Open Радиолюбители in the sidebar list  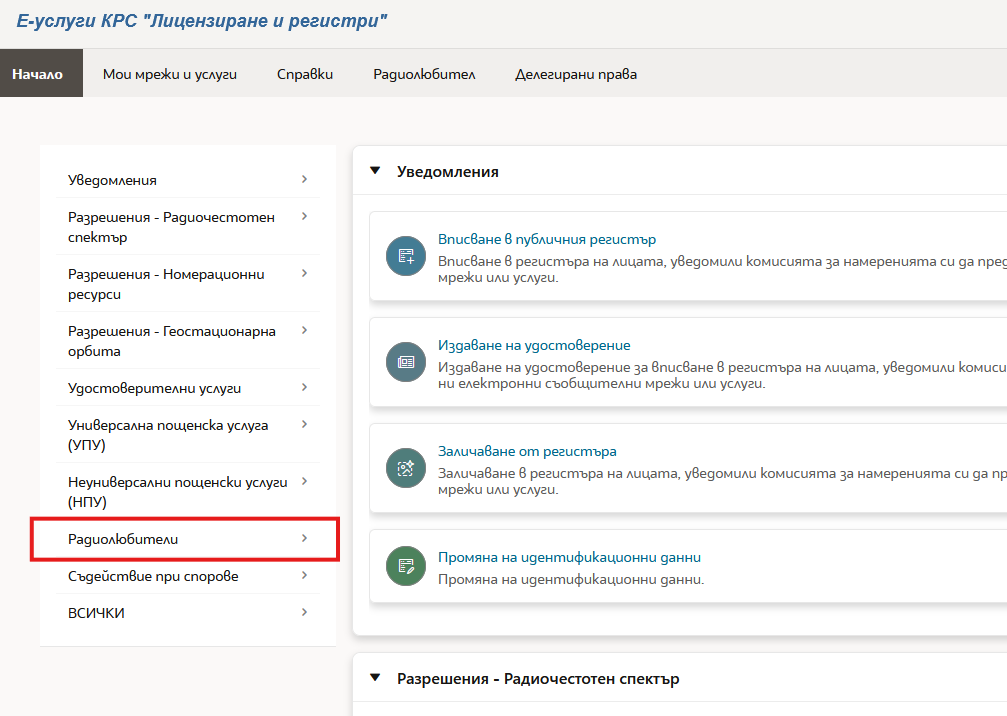click(123, 540)
